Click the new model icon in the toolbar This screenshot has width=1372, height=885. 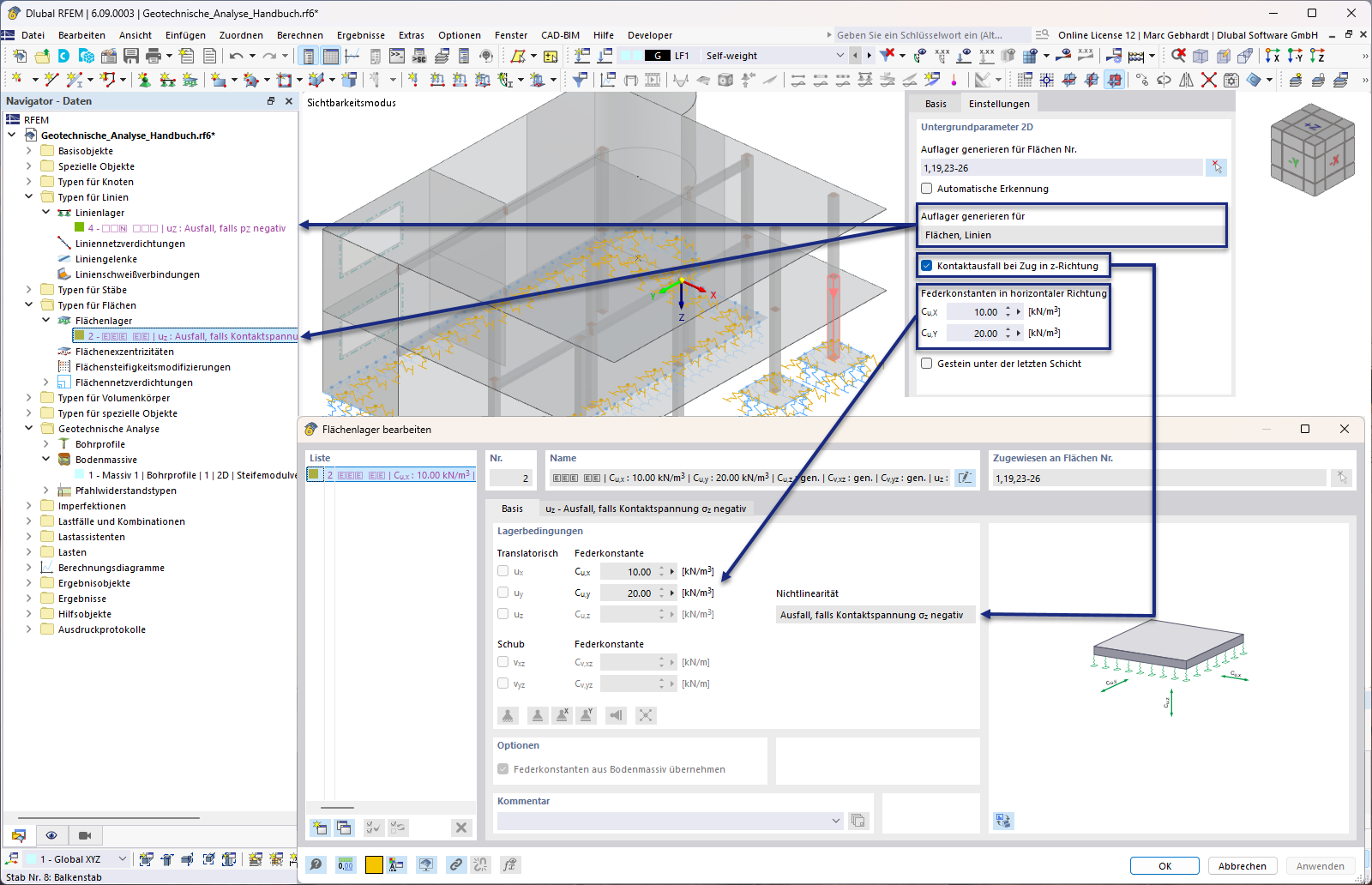[20, 56]
